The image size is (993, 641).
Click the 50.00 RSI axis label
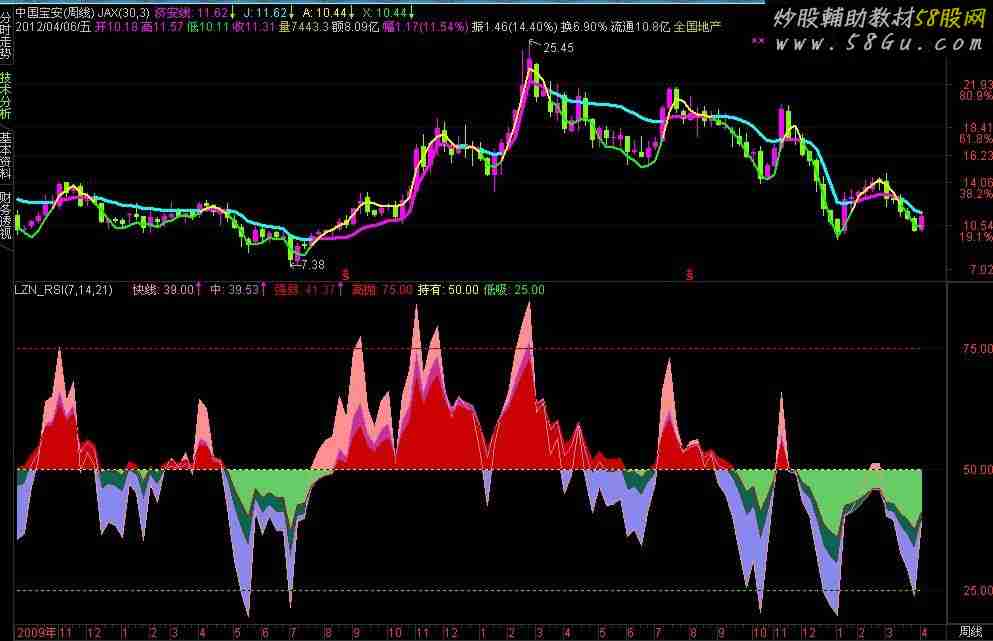point(977,469)
